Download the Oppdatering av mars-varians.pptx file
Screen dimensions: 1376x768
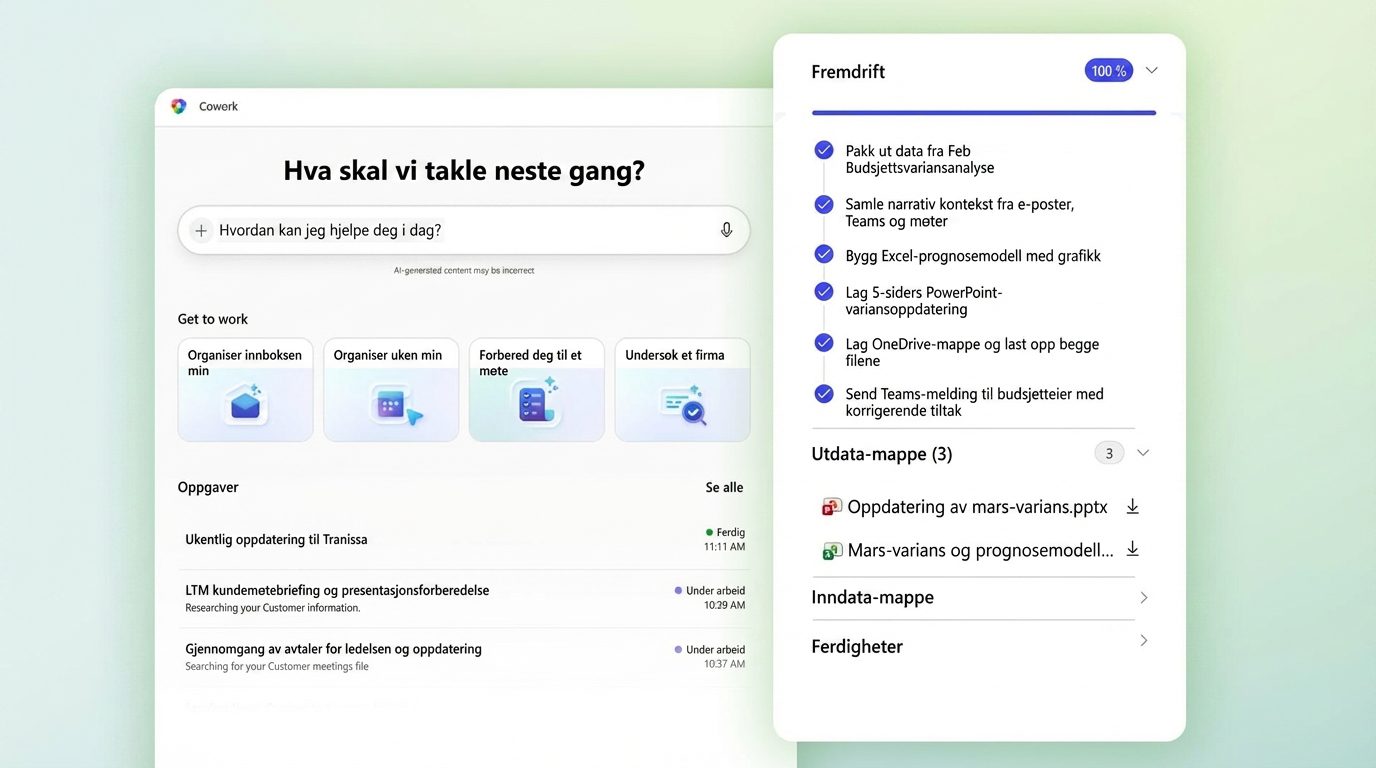(x=1132, y=507)
